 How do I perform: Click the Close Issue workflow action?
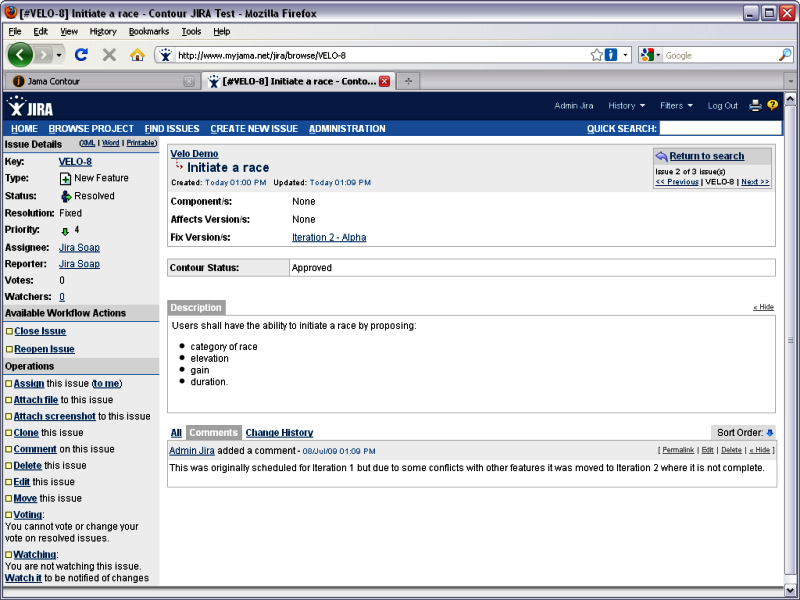click(40, 331)
